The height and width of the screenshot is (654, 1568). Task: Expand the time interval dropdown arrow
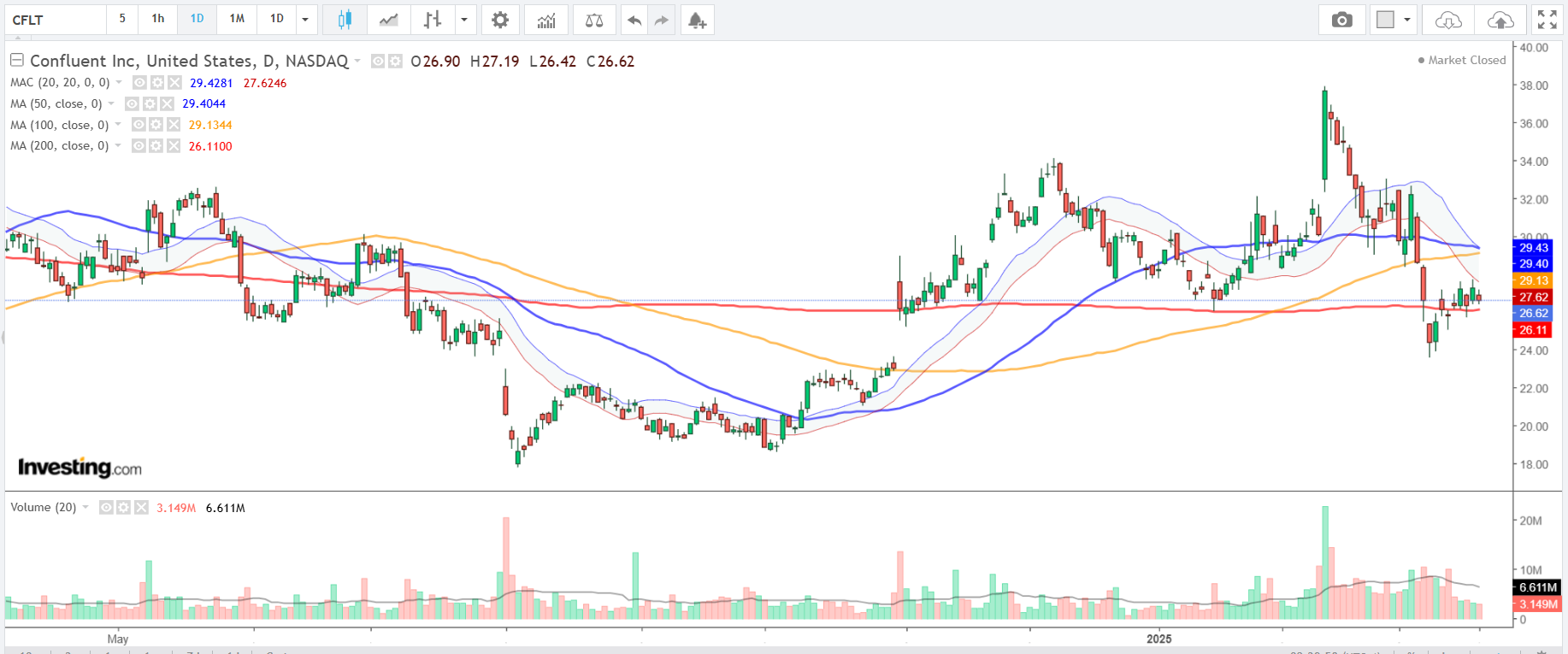point(305,20)
